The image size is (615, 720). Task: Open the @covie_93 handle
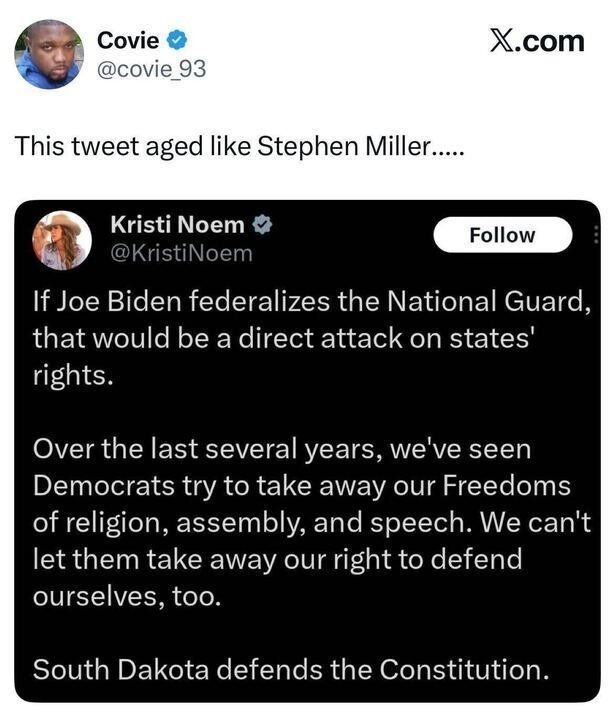152,70
